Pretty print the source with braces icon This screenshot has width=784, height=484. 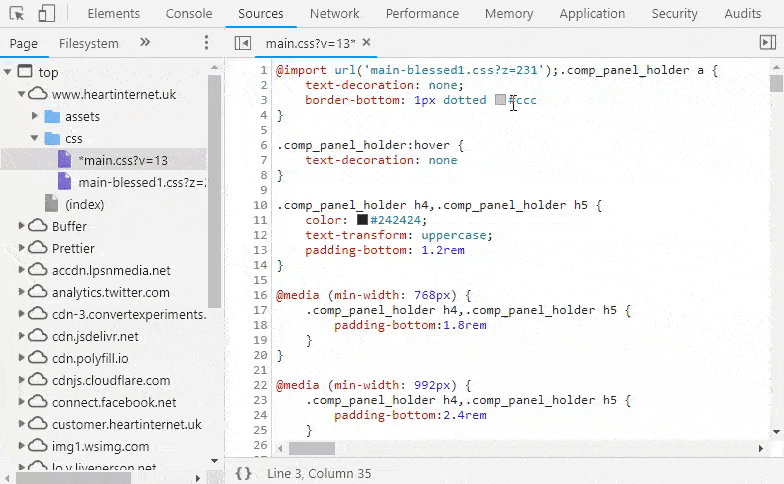[x=243, y=473]
